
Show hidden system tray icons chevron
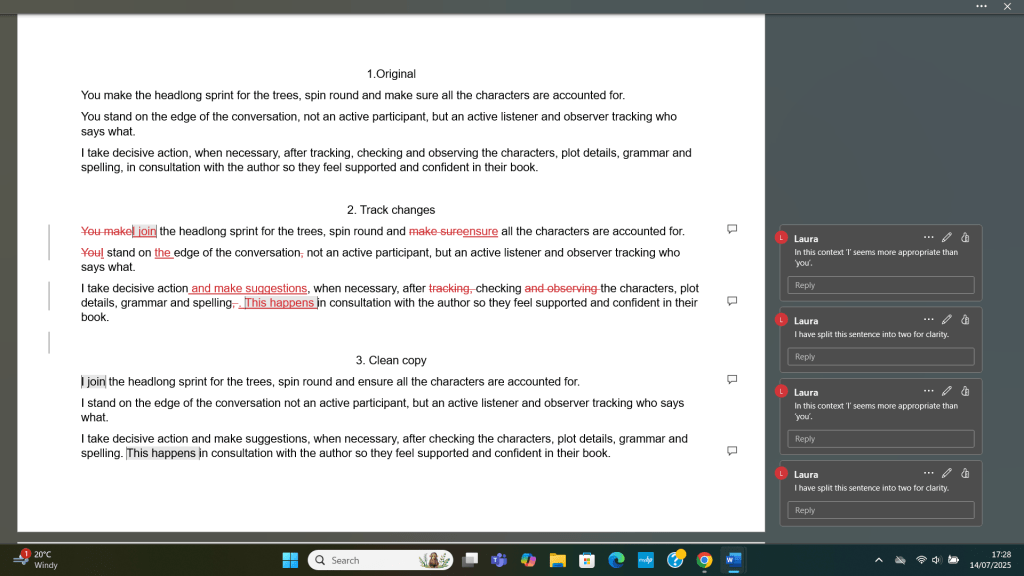879,560
